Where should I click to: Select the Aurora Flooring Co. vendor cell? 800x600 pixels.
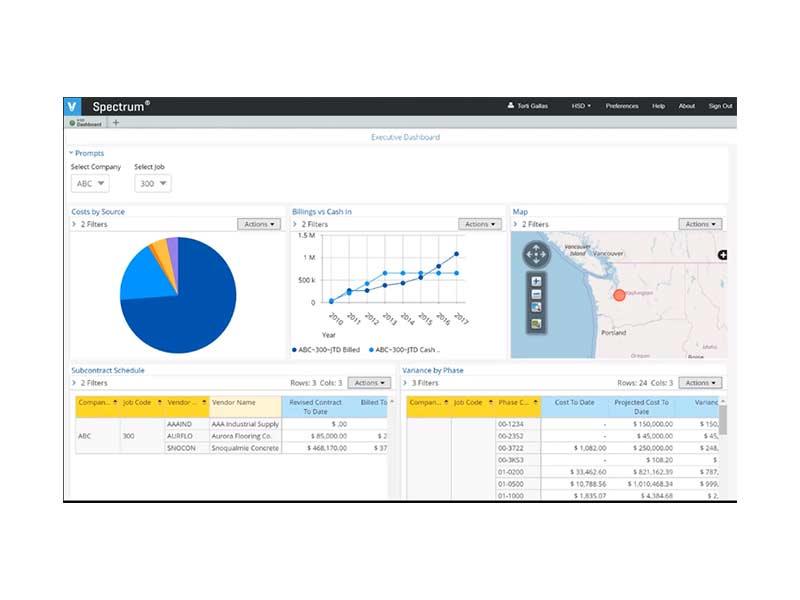245,436
